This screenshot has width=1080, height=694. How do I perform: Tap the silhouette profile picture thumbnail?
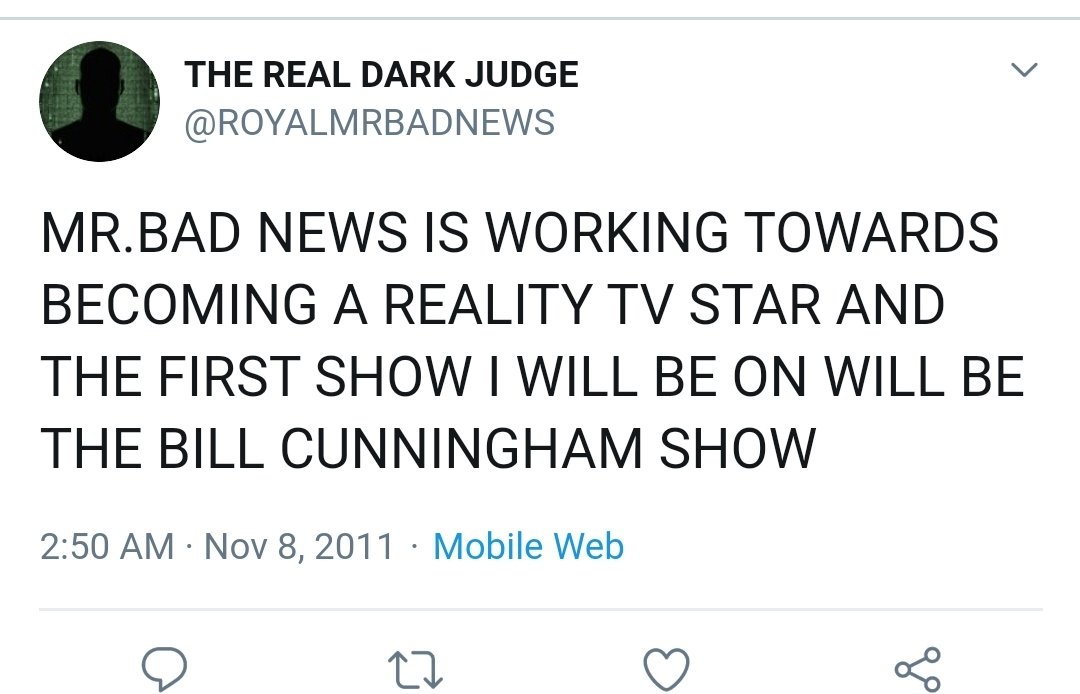(x=99, y=101)
